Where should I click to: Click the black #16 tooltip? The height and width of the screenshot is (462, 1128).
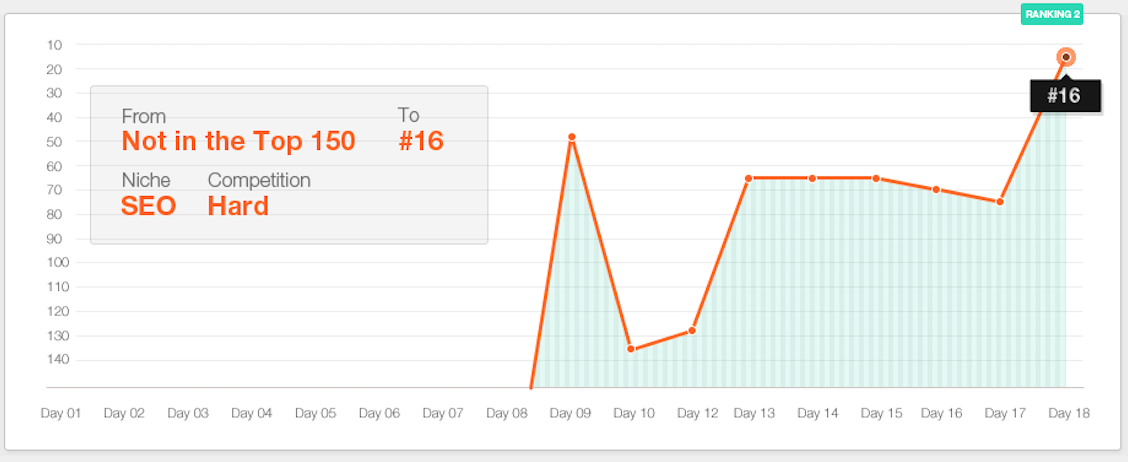[1065, 96]
